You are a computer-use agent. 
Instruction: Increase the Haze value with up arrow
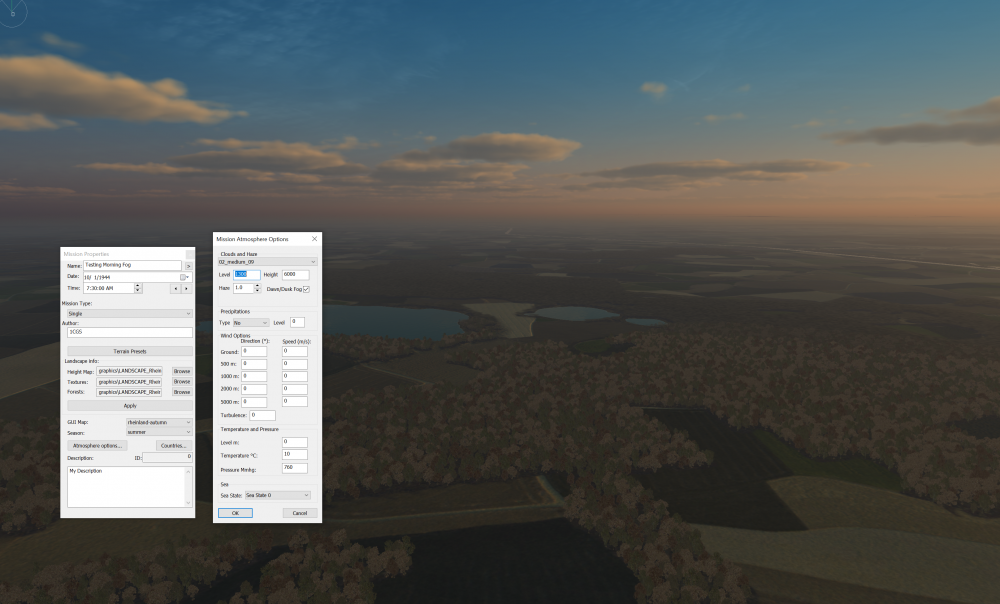click(x=257, y=286)
